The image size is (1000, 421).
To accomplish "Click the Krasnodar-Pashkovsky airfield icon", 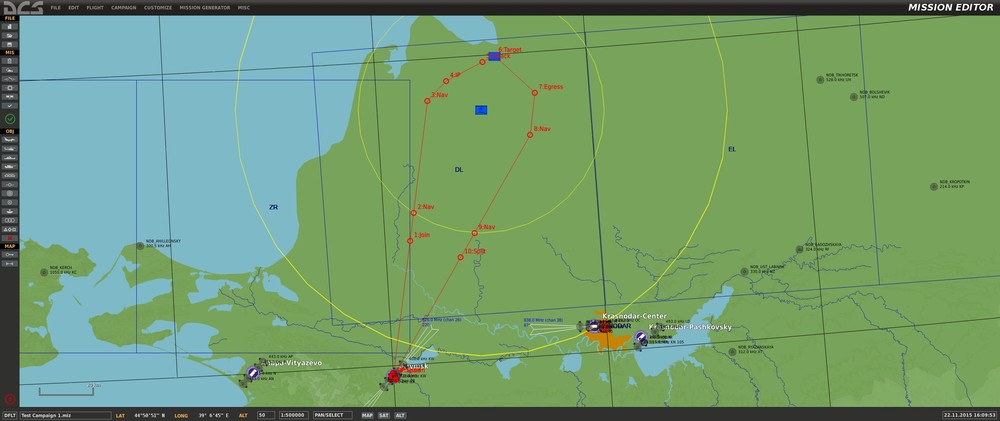I will pyautogui.click(x=641, y=337).
